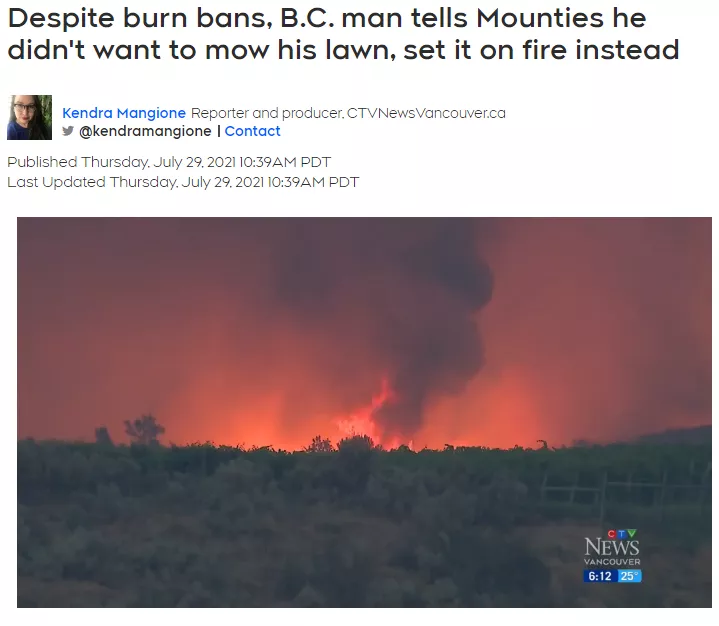Image resolution: width=719 pixels, height=626 pixels.
Task: Click the colored CTV letters in logo
Action: (x=622, y=533)
